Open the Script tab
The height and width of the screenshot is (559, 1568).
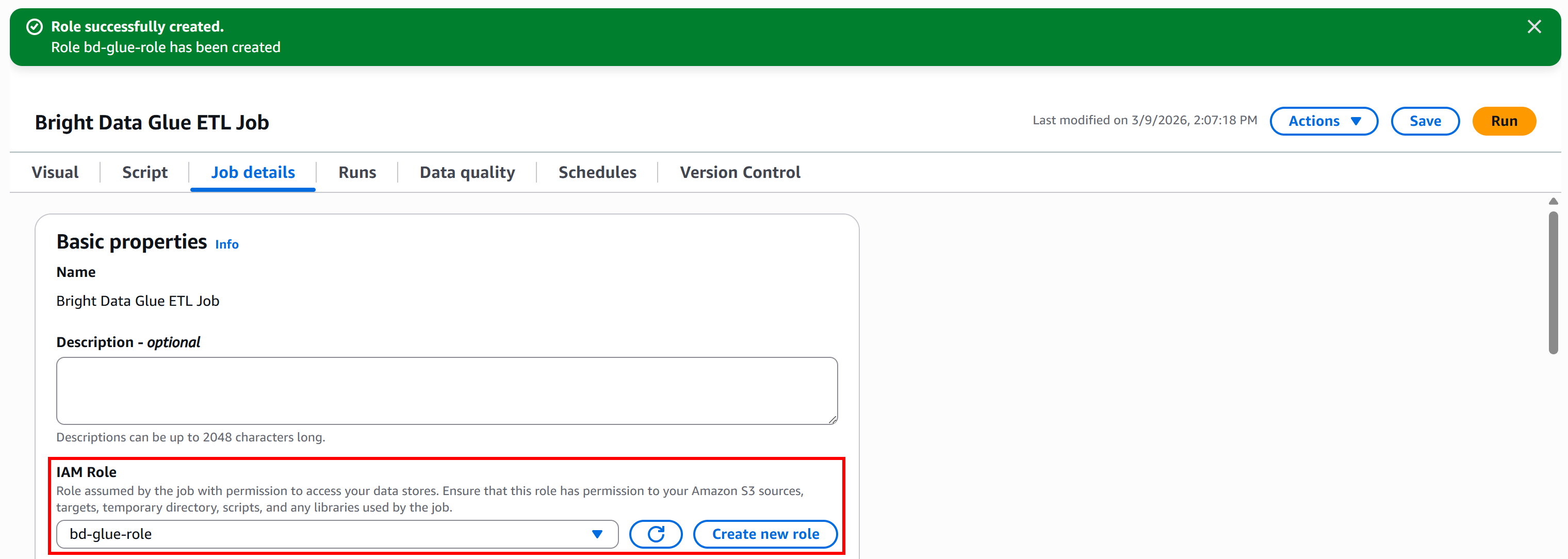coord(144,173)
